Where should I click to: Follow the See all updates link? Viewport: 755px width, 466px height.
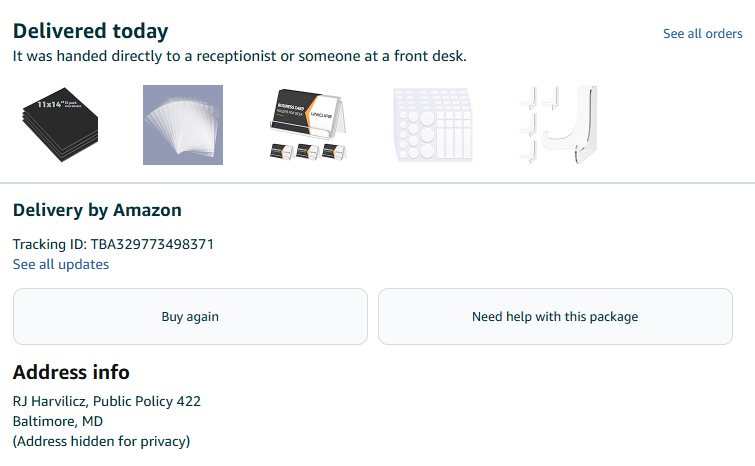coord(61,265)
